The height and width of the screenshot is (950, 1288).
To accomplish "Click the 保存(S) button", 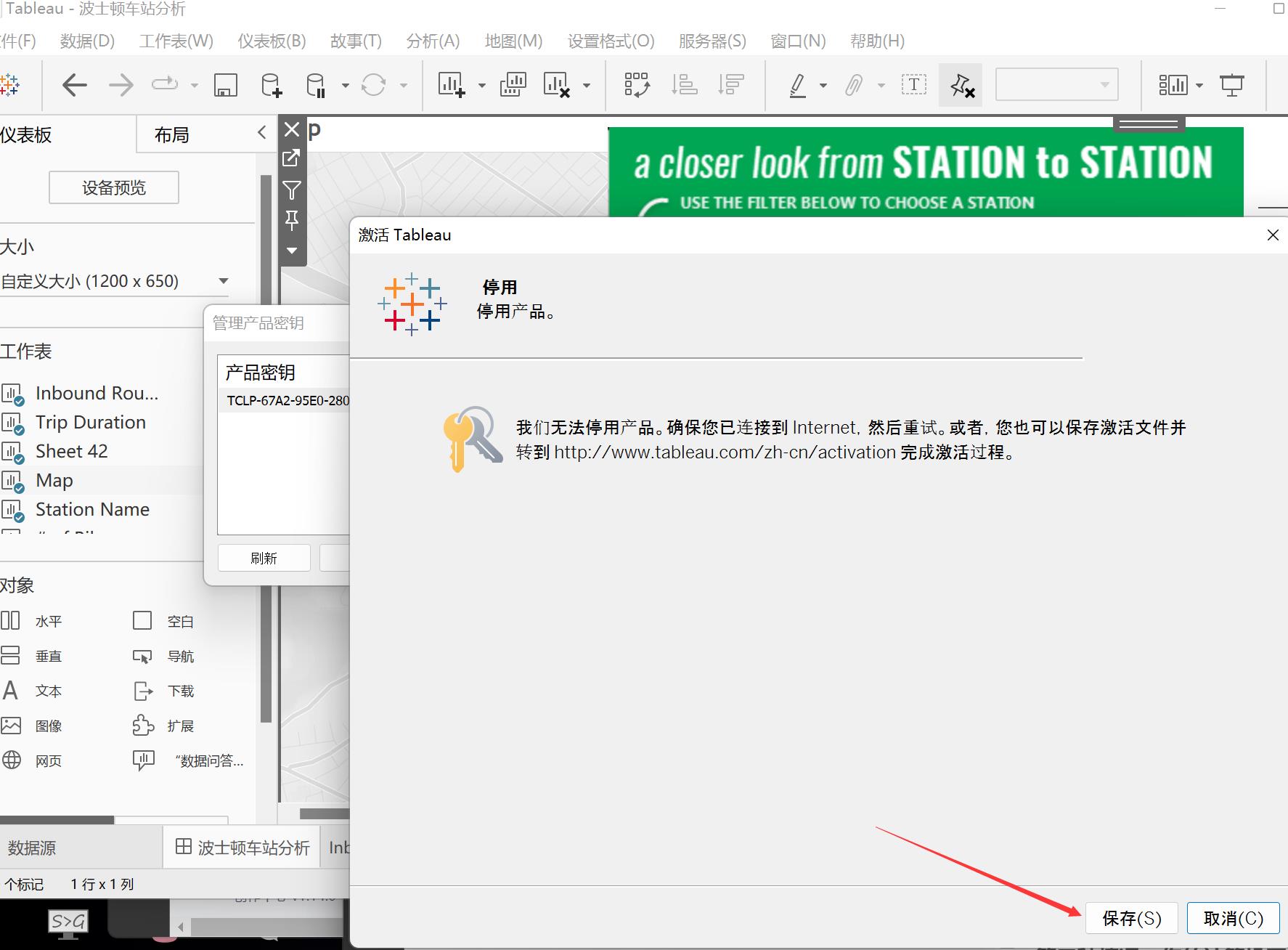I will click(x=1132, y=918).
